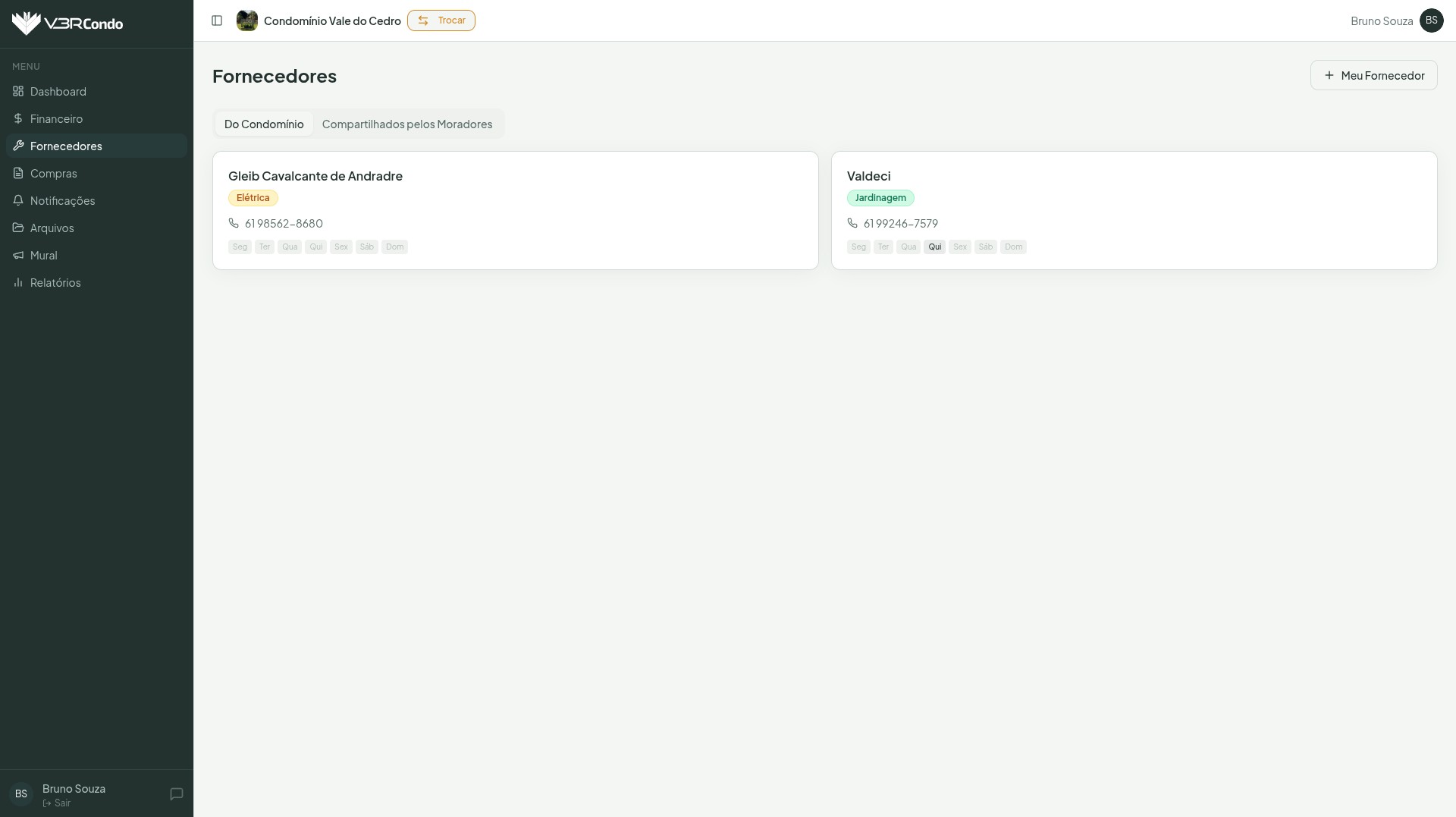Click the Notificações bell icon
1456x817 pixels.
18,200
